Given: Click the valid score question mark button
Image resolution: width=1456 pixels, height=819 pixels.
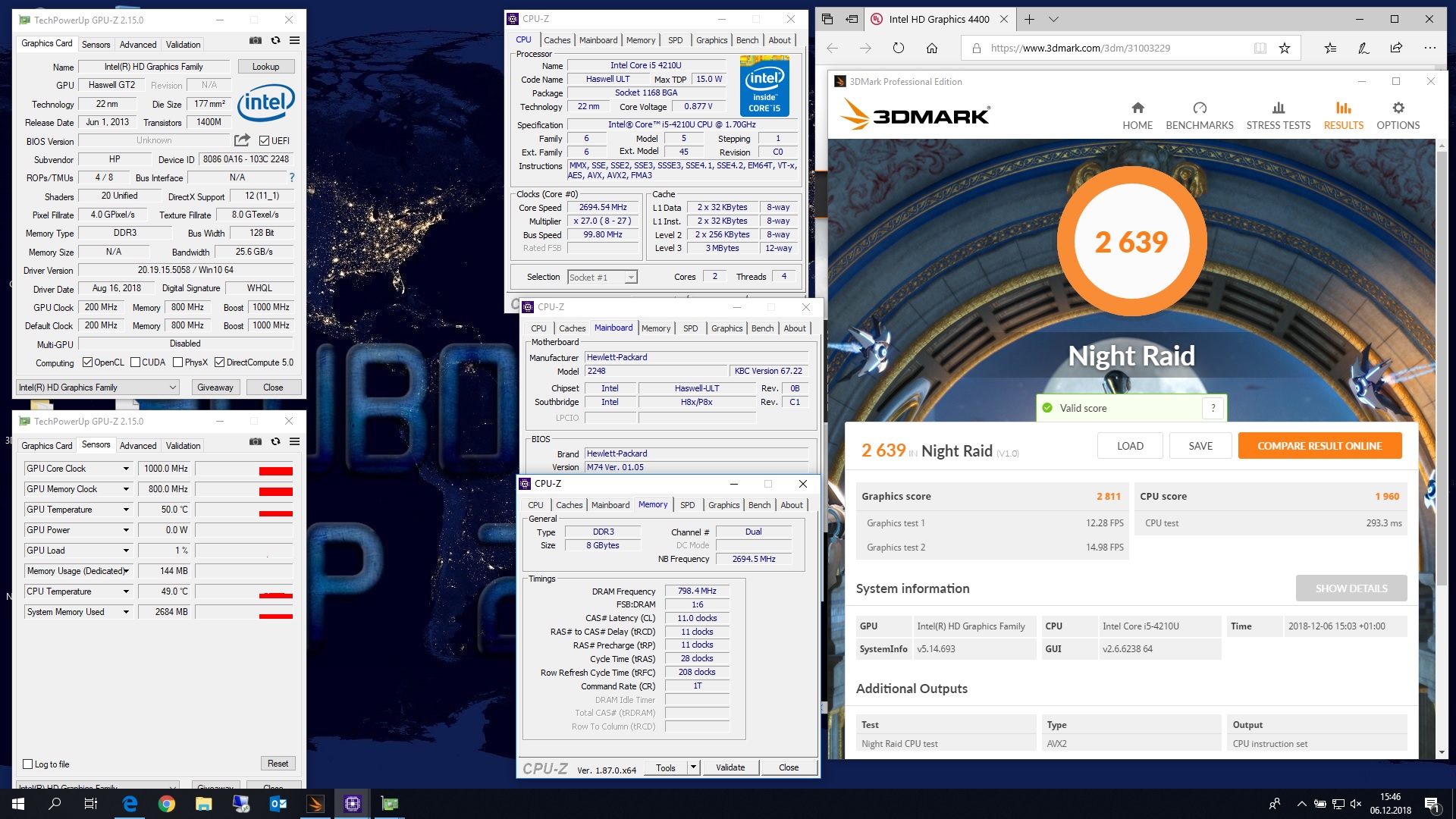Looking at the screenshot, I should pos(1213,408).
